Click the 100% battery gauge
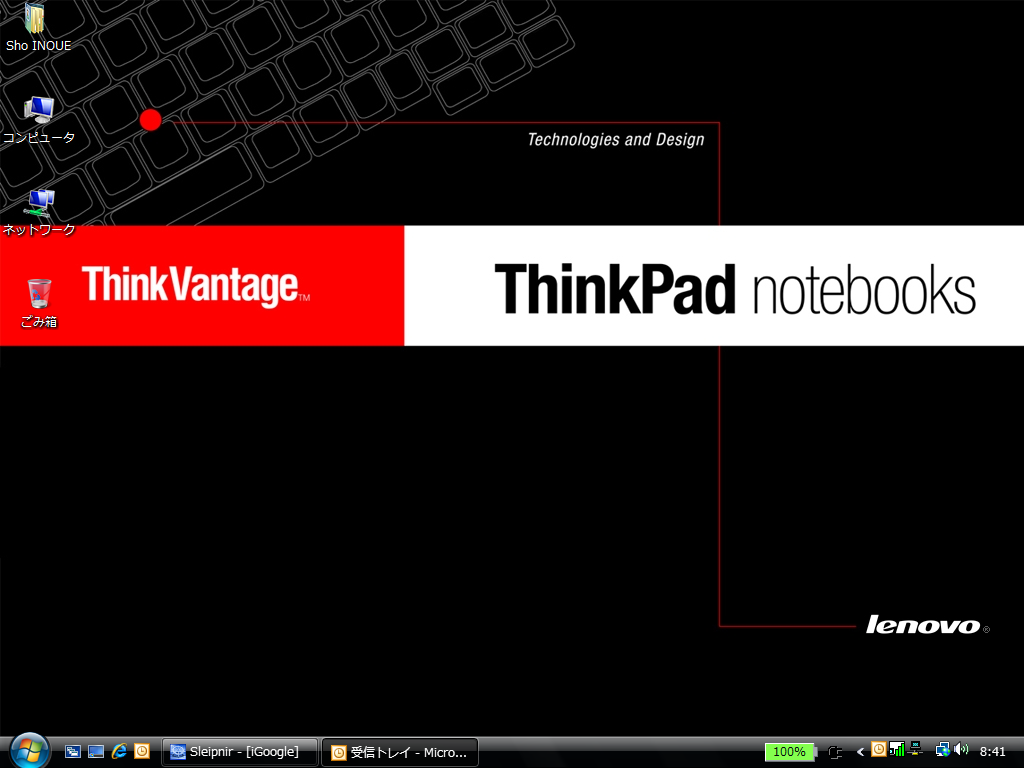 [x=790, y=752]
